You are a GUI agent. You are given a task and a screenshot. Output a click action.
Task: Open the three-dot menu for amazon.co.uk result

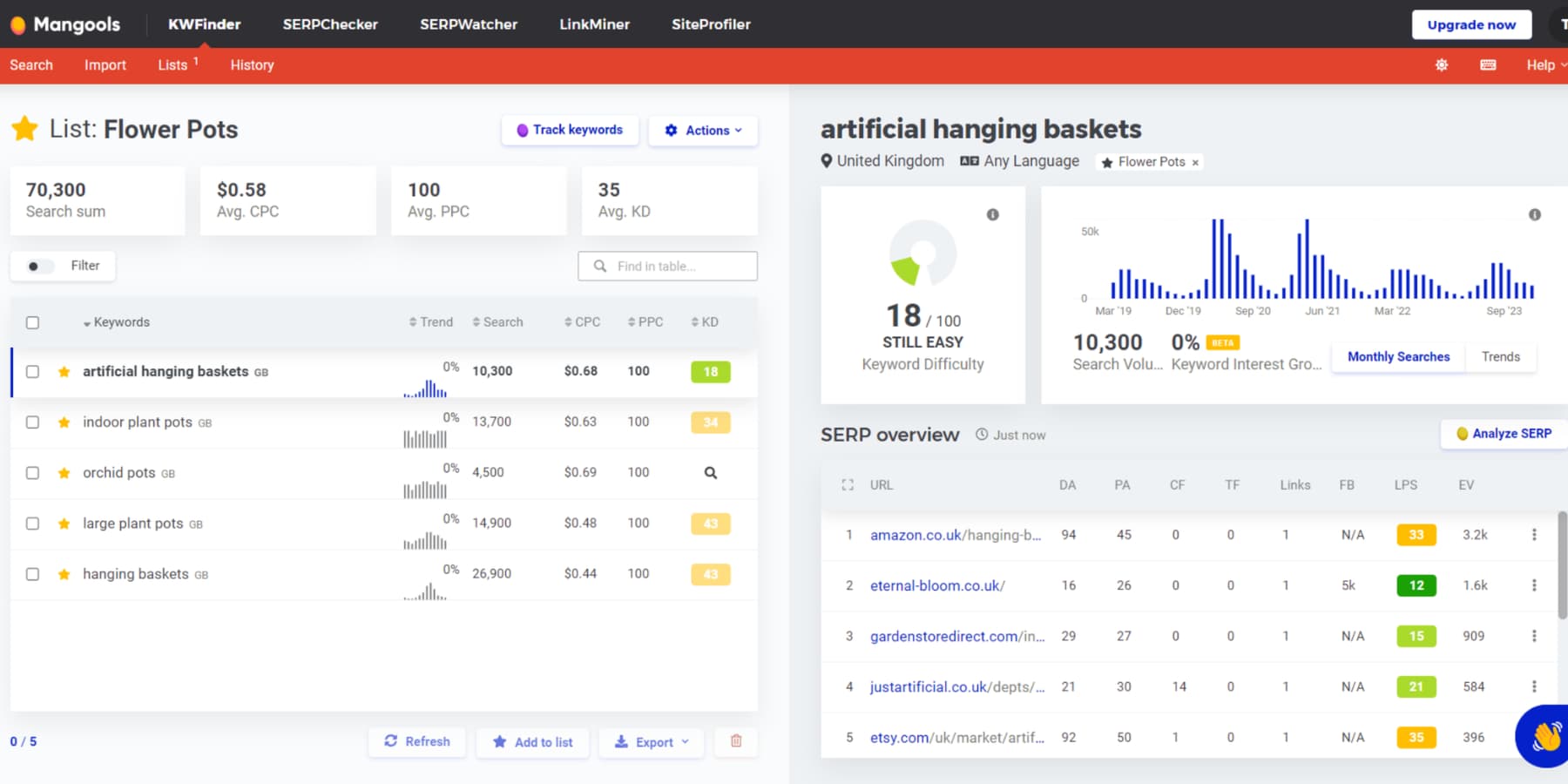click(1534, 534)
